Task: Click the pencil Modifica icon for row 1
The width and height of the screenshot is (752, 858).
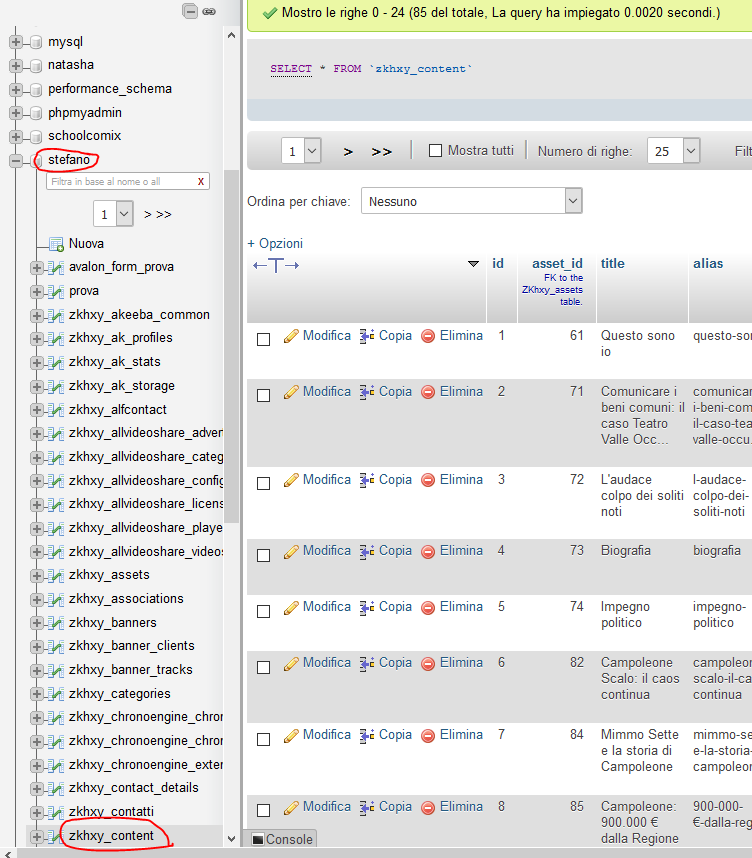Action: (x=291, y=336)
